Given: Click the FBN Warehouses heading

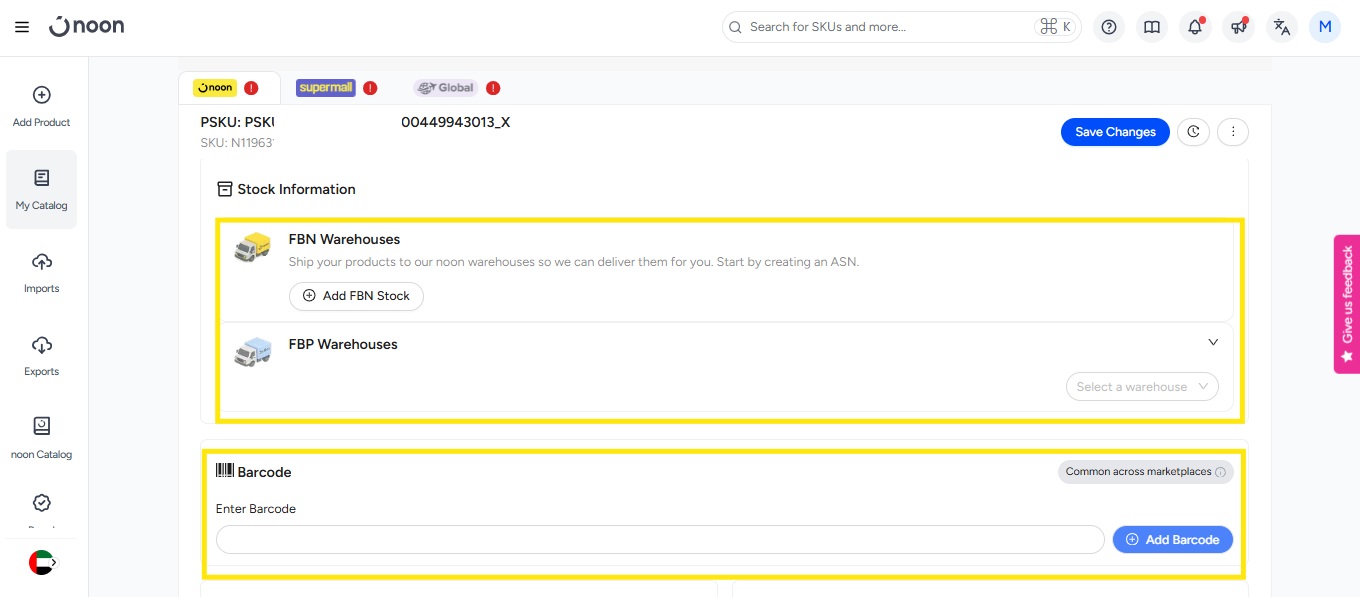Looking at the screenshot, I should pos(344,239).
